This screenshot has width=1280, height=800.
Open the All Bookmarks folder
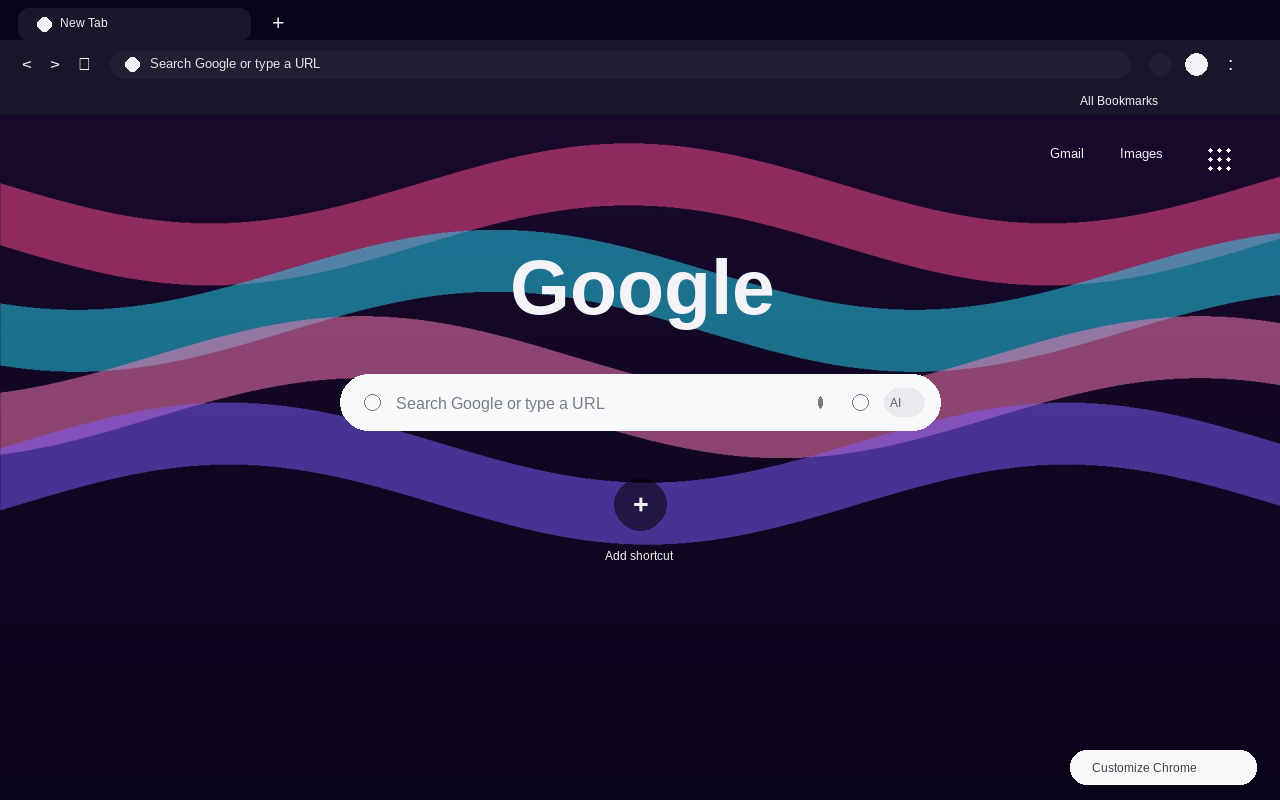click(x=1119, y=101)
